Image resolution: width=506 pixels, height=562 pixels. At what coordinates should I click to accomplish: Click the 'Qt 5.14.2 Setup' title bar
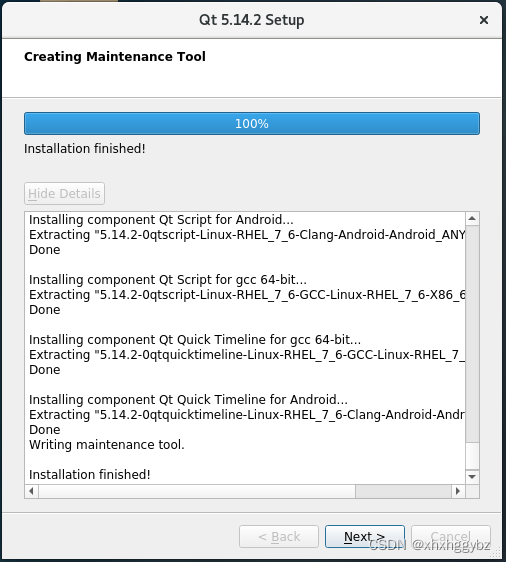pos(252,20)
